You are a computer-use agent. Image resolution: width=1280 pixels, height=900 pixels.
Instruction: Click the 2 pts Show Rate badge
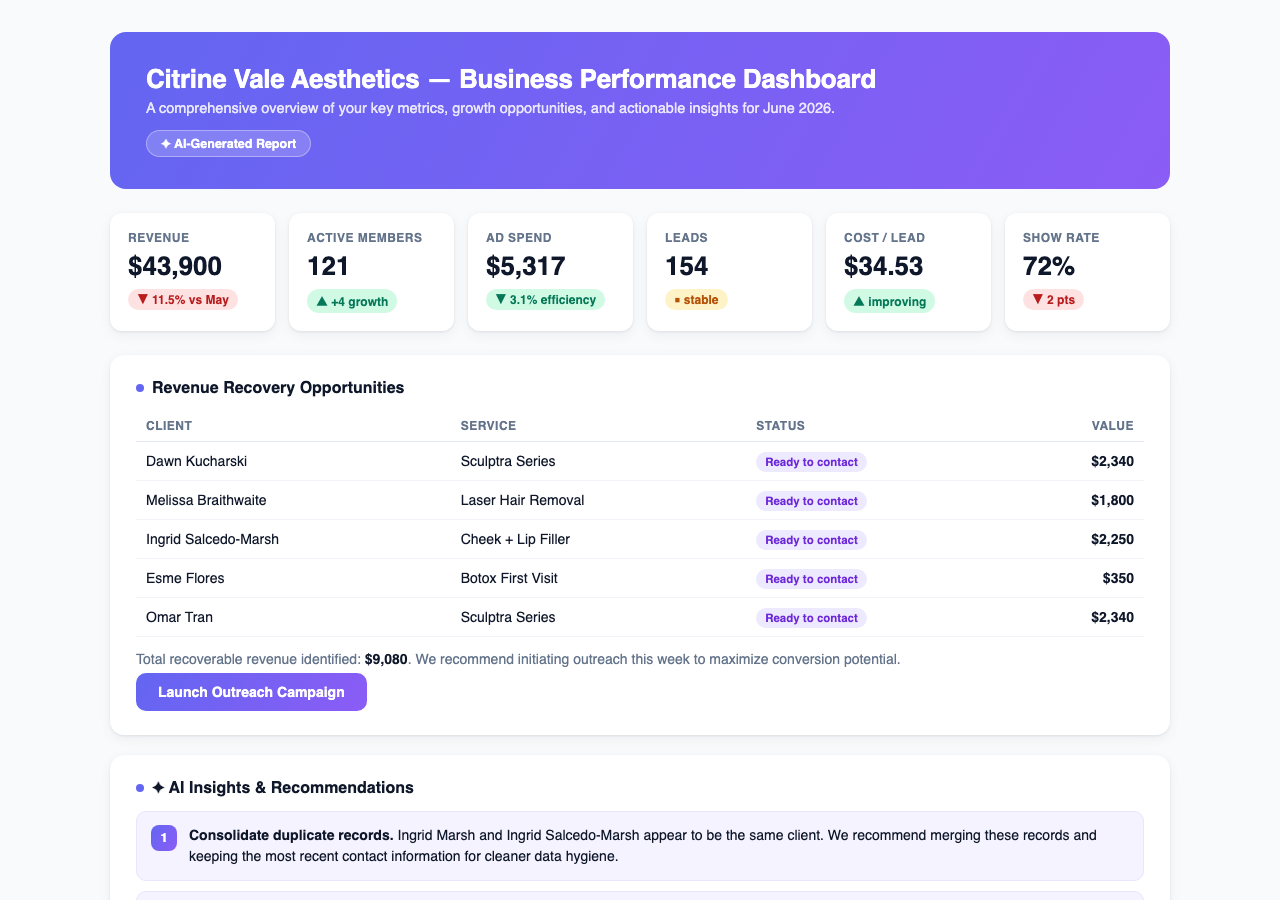[1053, 300]
